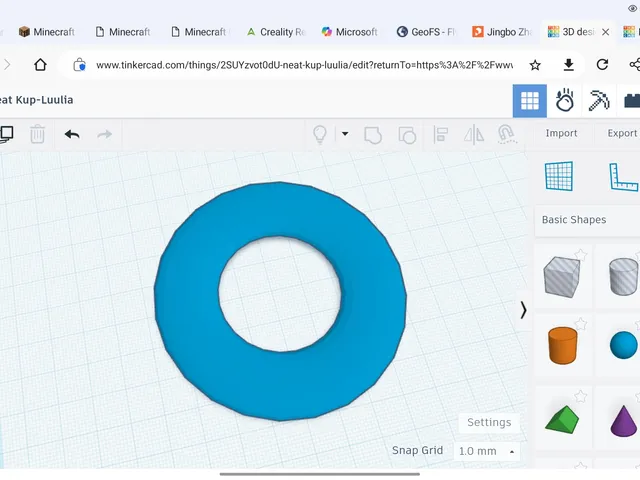The height and width of the screenshot is (480, 640).
Task: Undo the last action
Action: tap(72, 134)
